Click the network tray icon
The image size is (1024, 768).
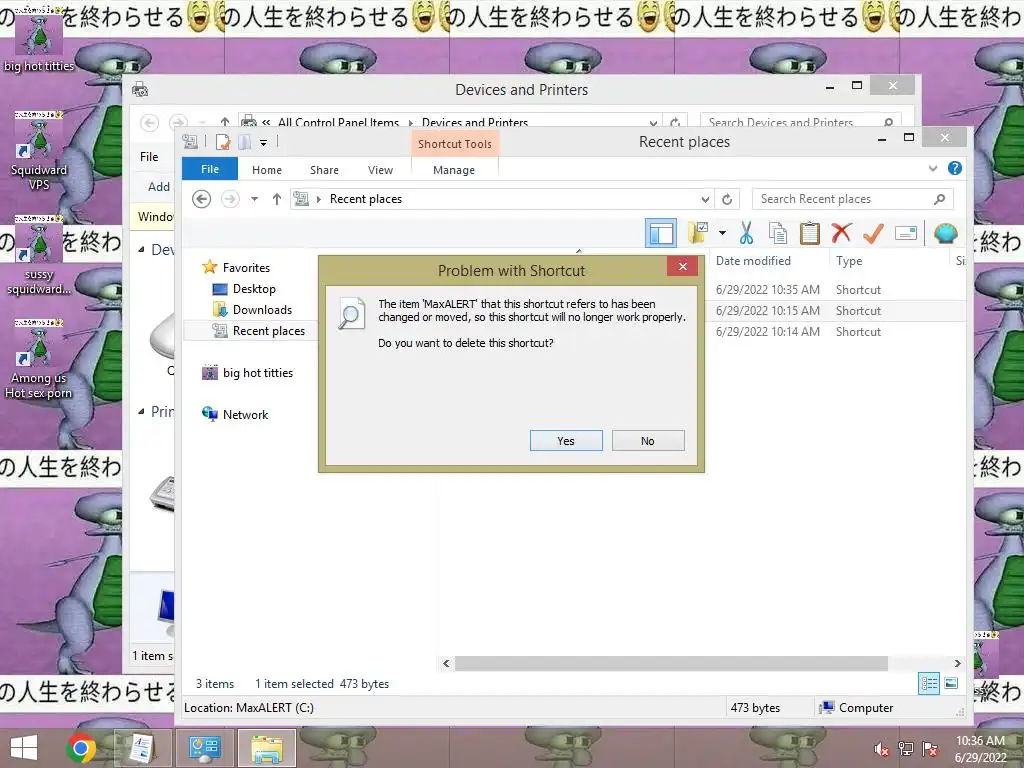[x=906, y=749]
